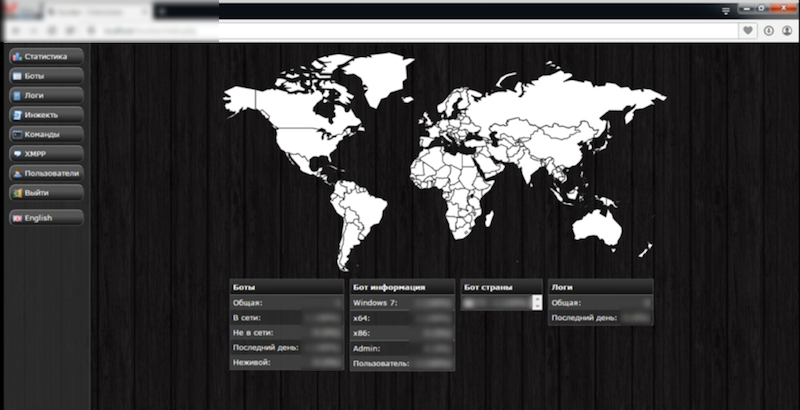Viewport: 800px width, 410px height.
Task: Click the Боты sidebar icon
Action: pos(16,76)
